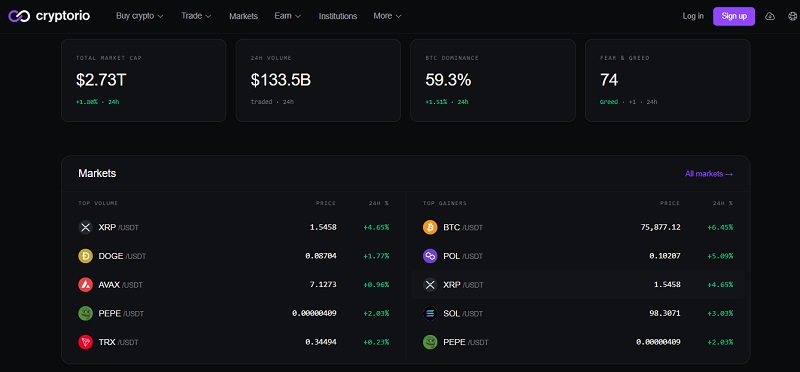This screenshot has width=800, height=372.
Task: Select the 24H Volume $133.5B card
Action: [318, 81]
